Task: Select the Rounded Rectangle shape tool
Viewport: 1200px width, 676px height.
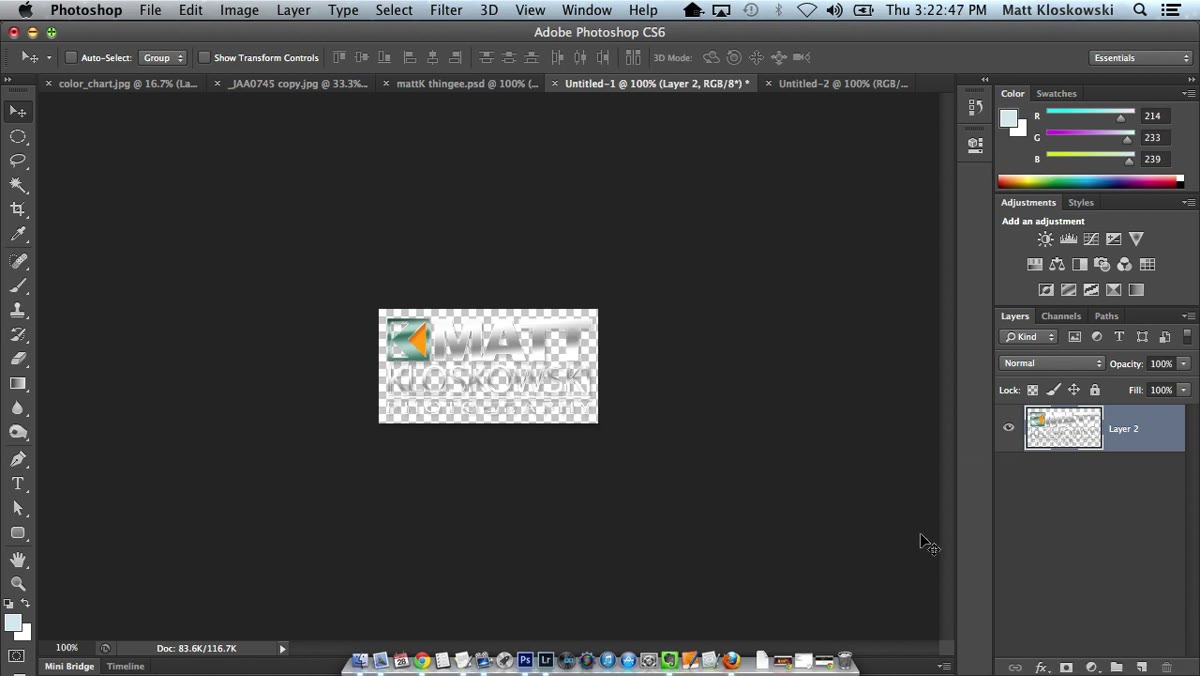Action: 18,533
